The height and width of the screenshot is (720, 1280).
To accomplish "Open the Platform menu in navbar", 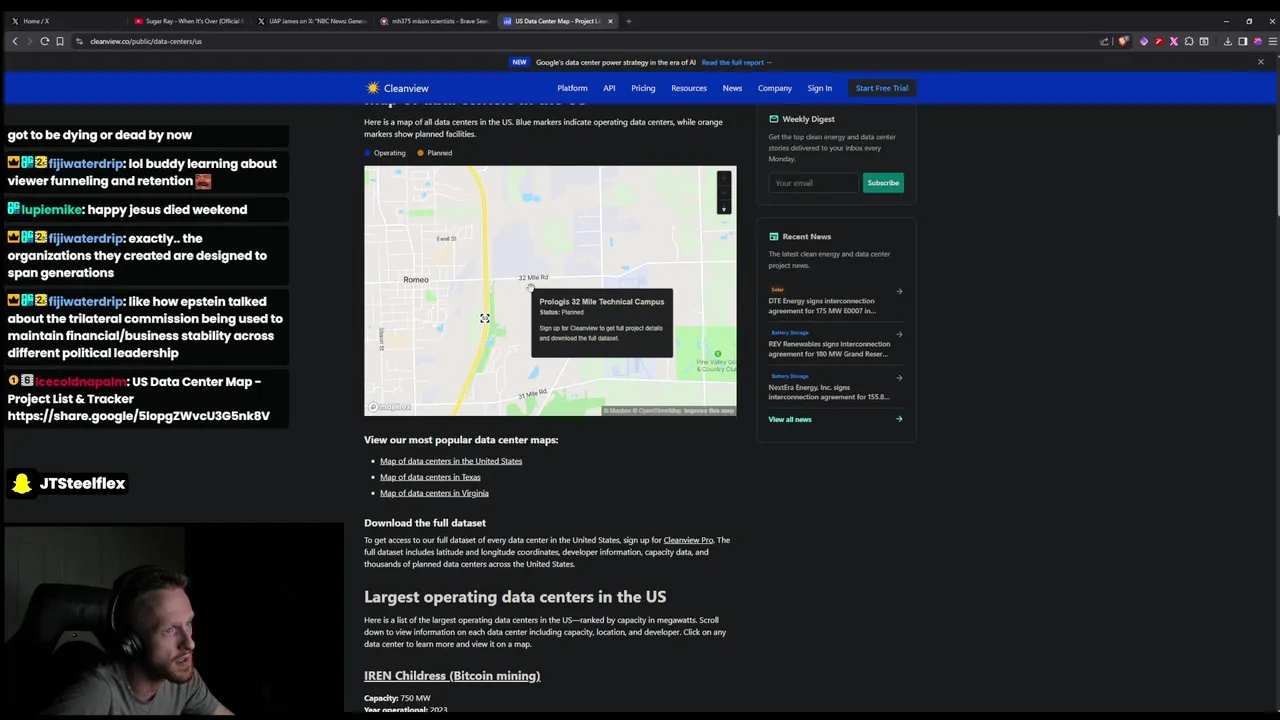I will point(572,88).
